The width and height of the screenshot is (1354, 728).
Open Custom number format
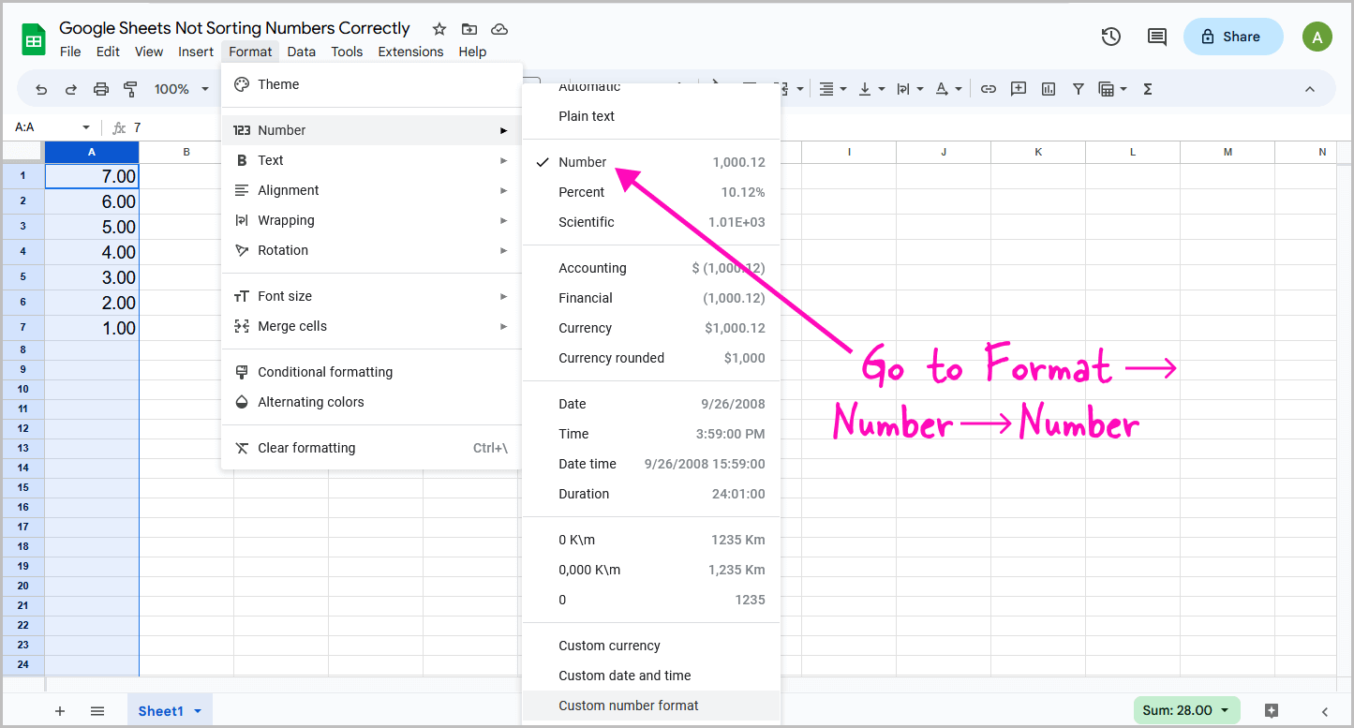coord(651,705)
